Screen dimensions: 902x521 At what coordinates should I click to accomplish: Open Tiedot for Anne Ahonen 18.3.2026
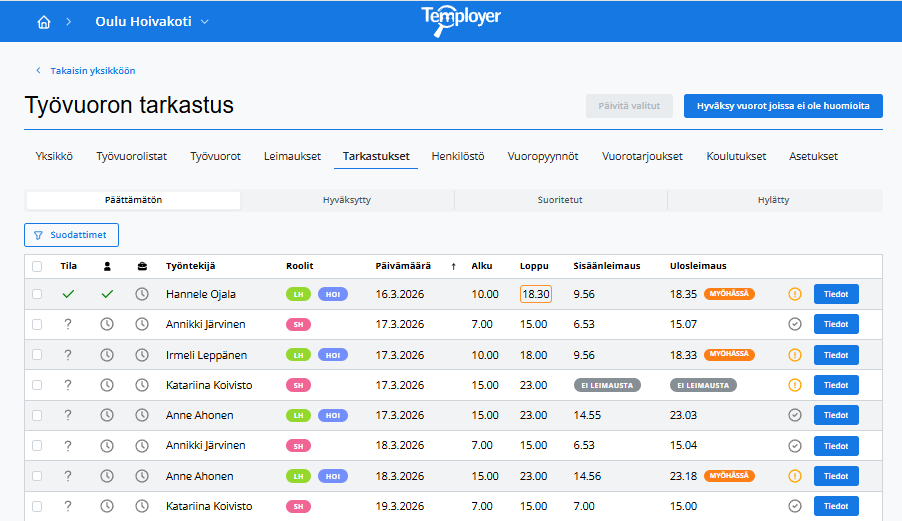click(836, 476)
